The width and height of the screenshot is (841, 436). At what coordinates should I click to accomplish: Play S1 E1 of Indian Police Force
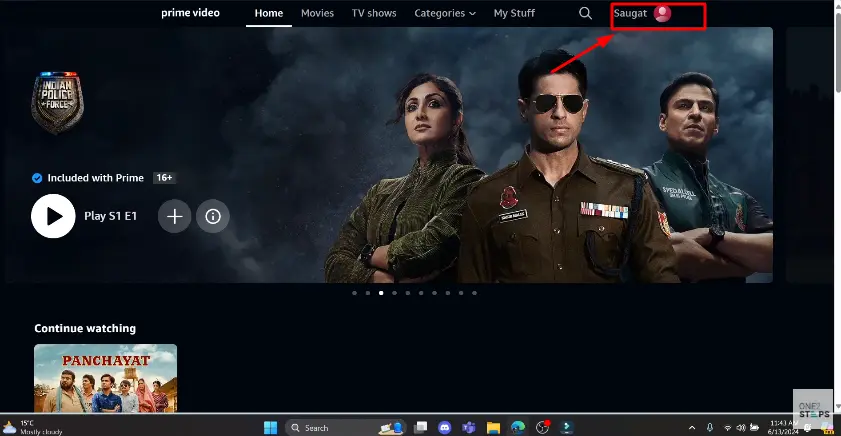(53, 216)
